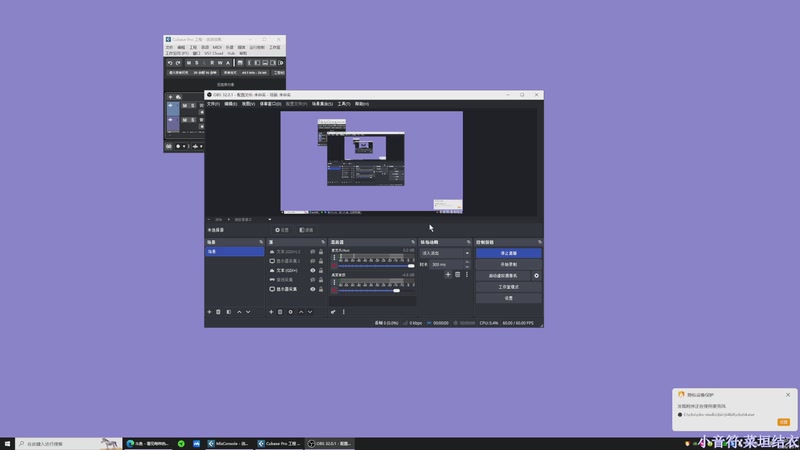The image size is (800, 450).
Task: Add a track in Cubase track list
Action: pyautogui.click(x=168, y=97)
